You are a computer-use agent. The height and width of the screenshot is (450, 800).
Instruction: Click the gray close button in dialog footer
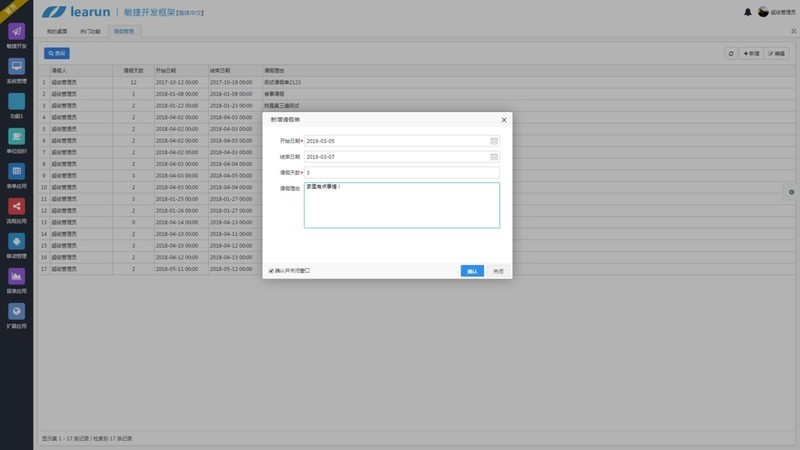pyautogui.click(x=498, y=271)
